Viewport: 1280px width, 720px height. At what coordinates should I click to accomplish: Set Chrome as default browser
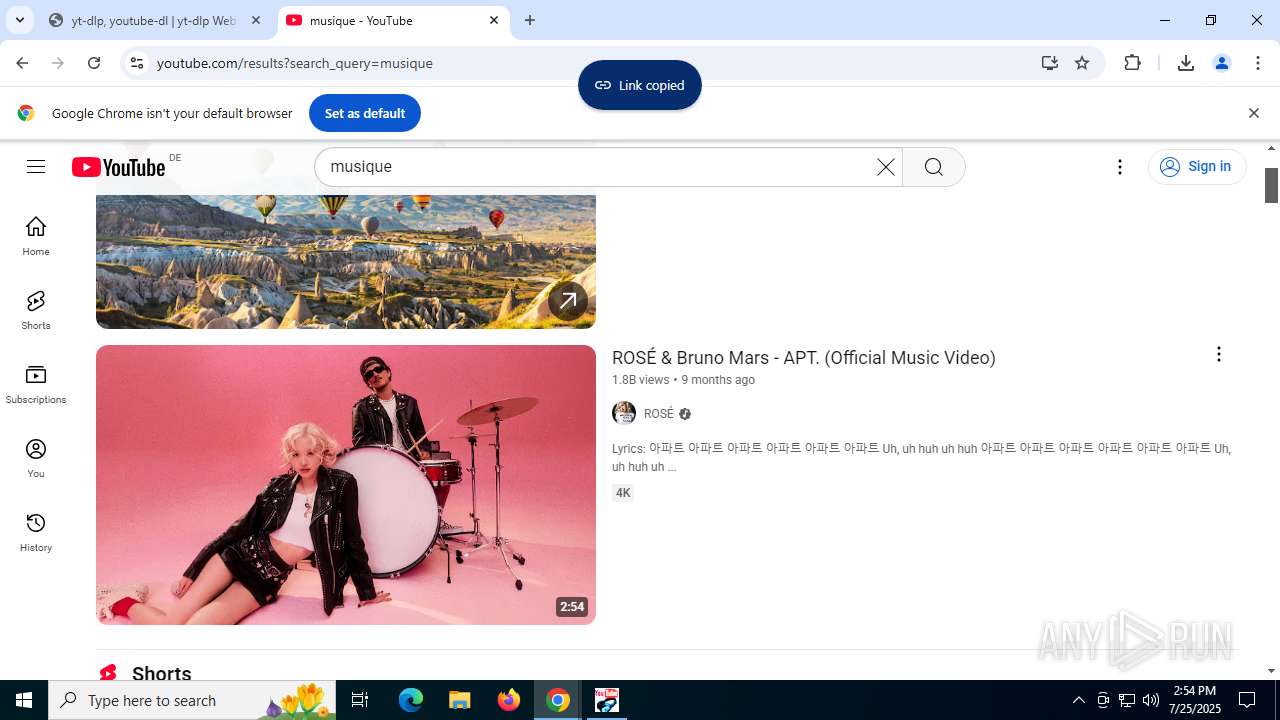(x=365, y=113)
